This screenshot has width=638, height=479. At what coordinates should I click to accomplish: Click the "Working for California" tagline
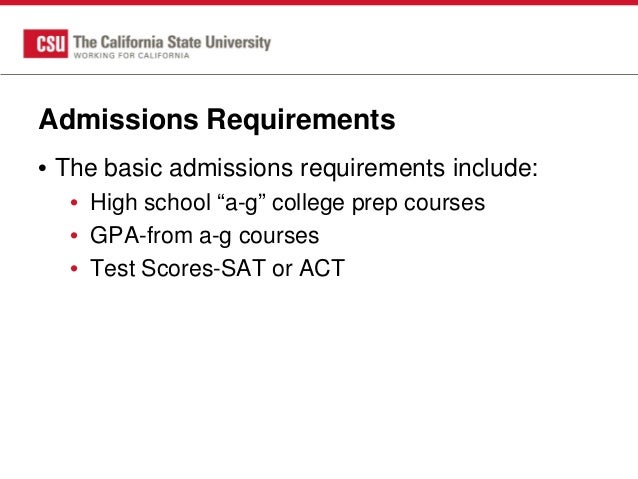tap(131, 55)
